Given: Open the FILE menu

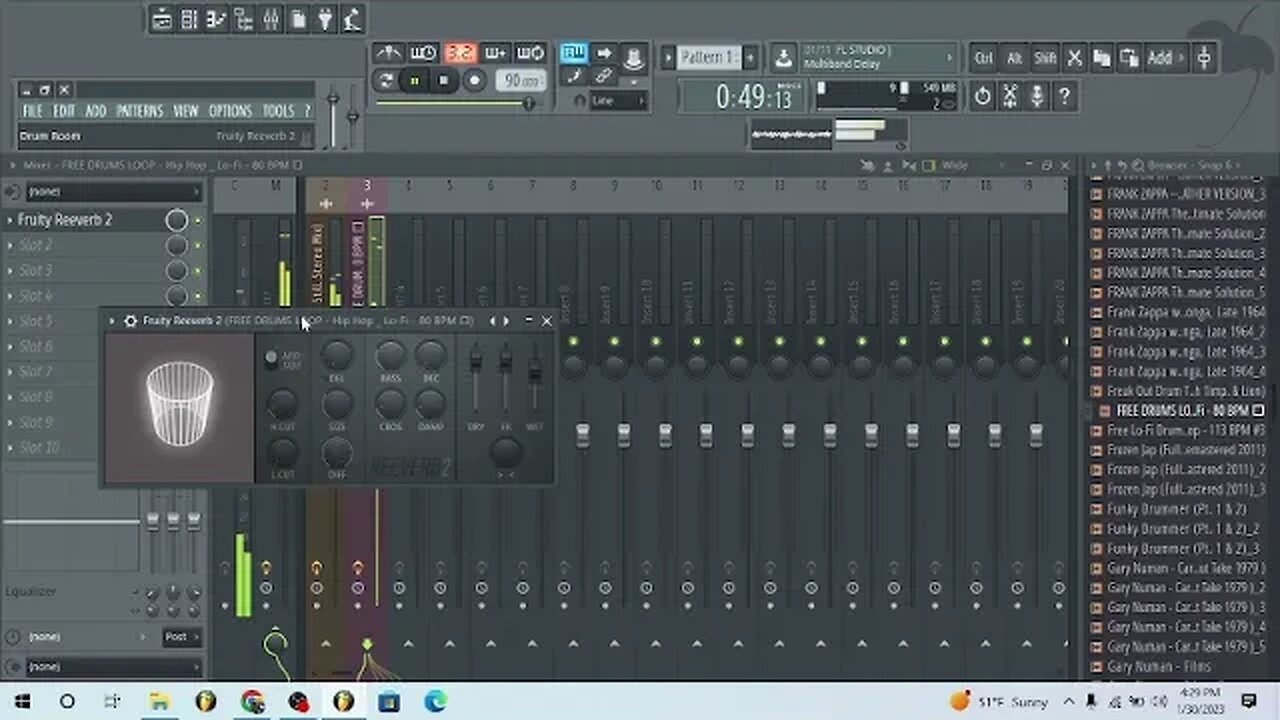Looking at the screenshot, I should (x=32, y=111).
